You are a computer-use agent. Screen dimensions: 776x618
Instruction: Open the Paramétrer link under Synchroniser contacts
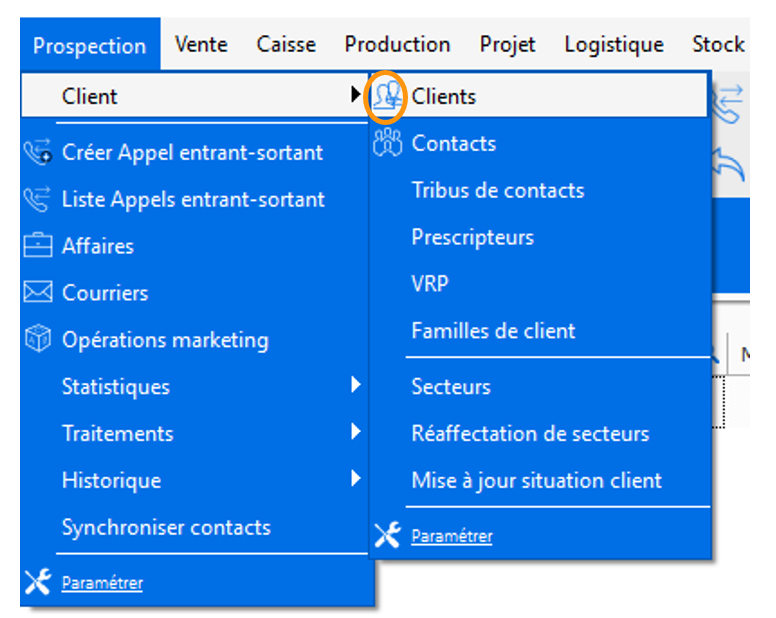(x=102, y=584)
